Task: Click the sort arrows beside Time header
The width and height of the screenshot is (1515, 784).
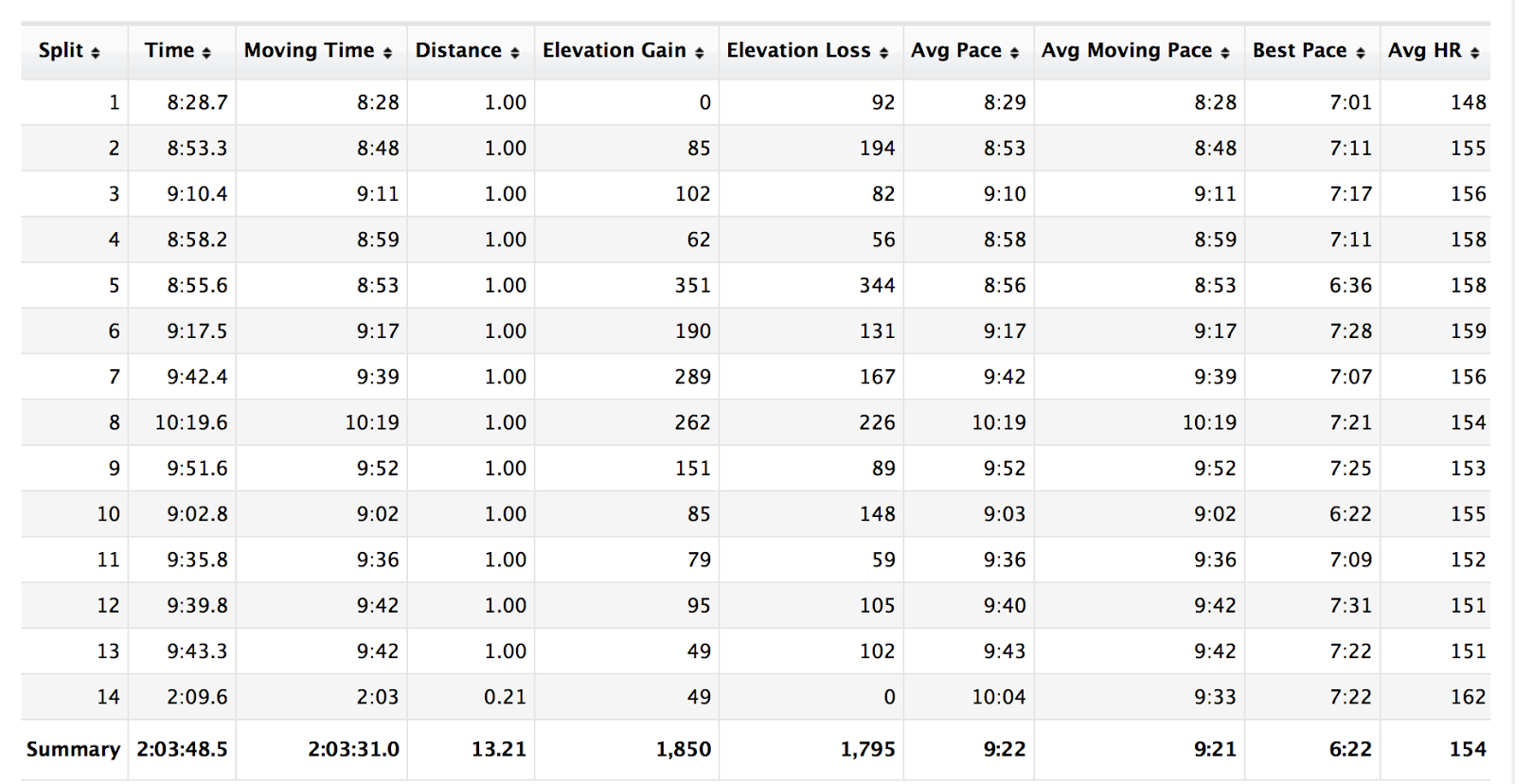Action: coord(206,53)
